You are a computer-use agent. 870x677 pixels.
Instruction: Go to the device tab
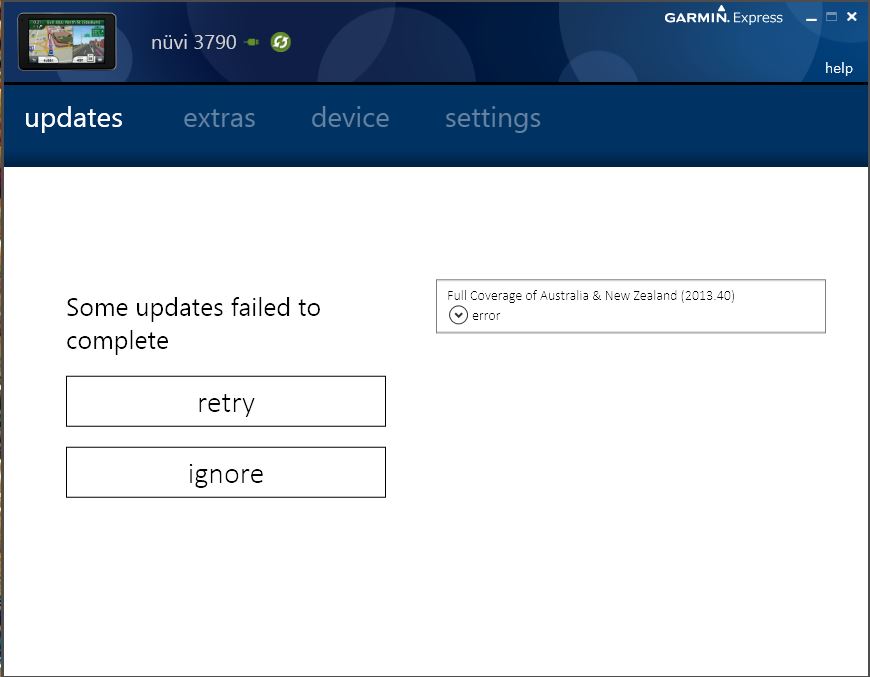point(350,118)
